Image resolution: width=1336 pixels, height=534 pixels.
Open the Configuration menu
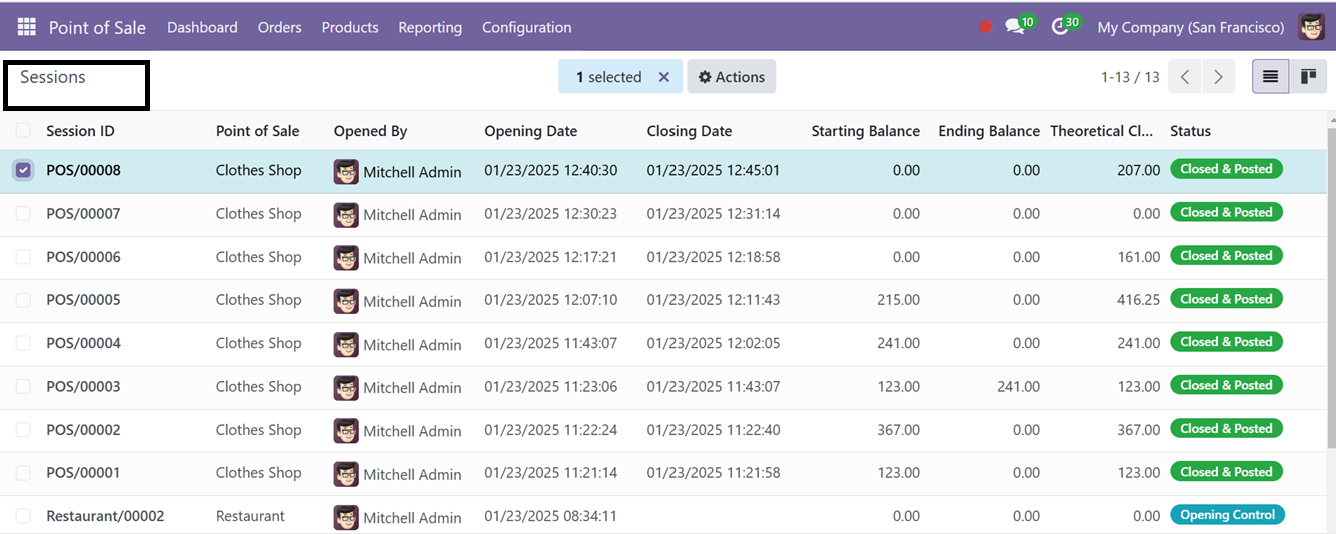pos(527,27)
